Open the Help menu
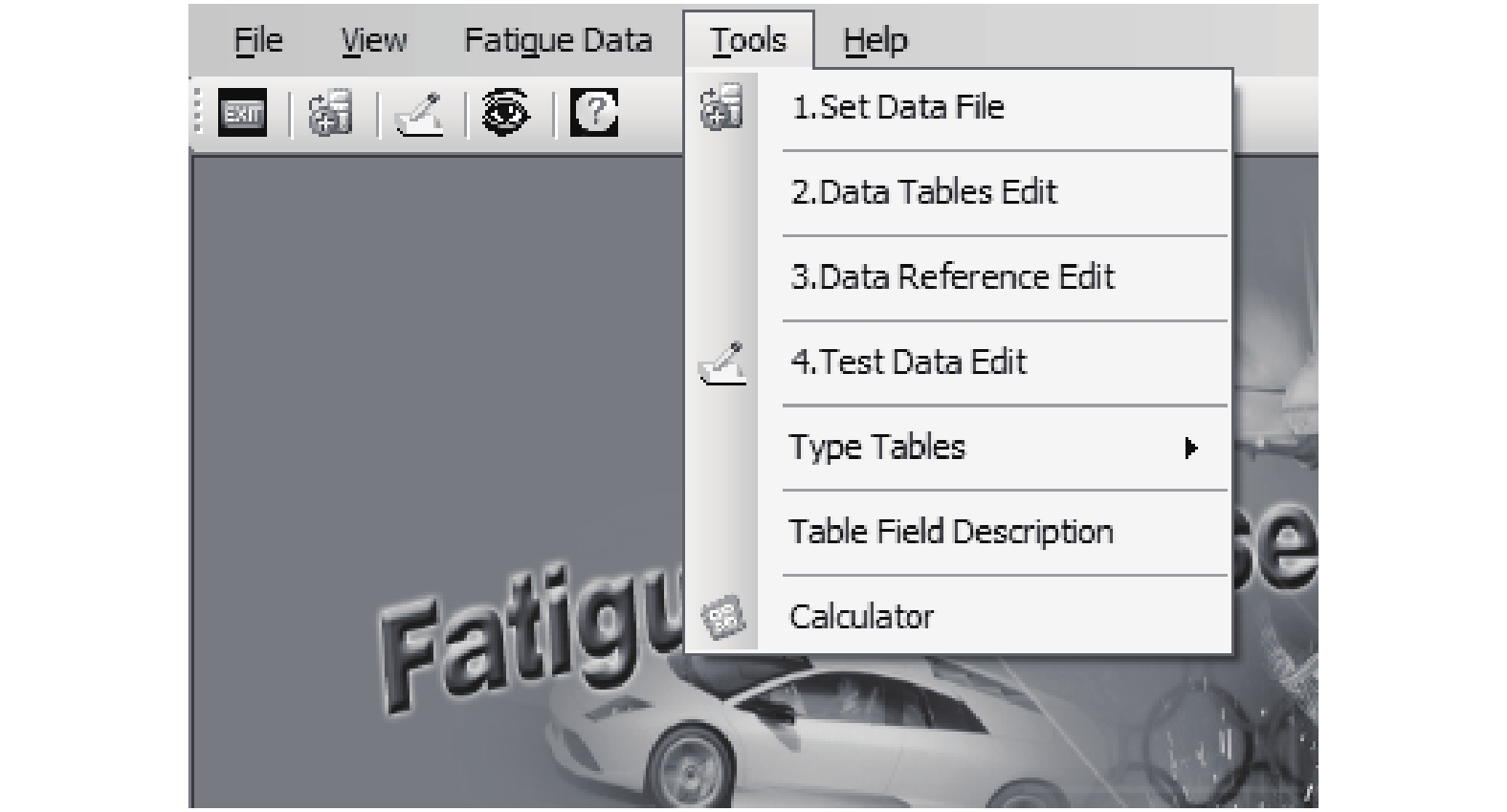The width and height of the screenshot is (1507, 812). [875, 40]
